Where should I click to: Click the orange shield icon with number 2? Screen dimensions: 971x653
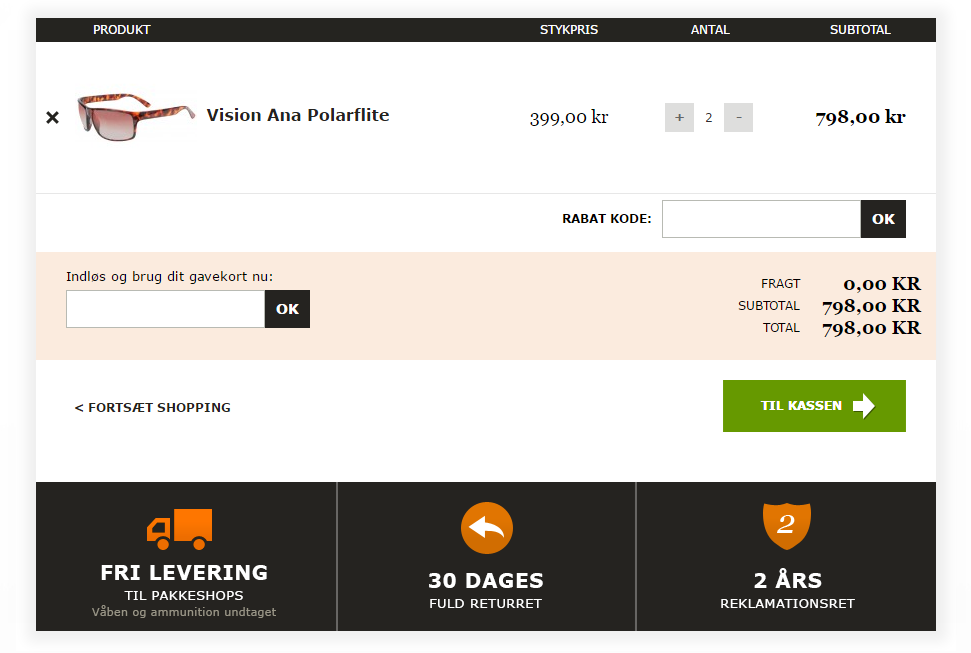click(786, 525)
